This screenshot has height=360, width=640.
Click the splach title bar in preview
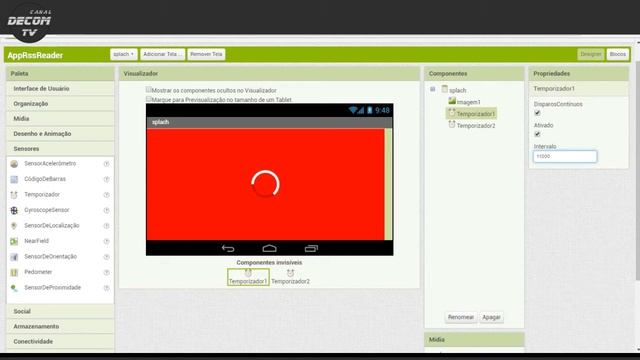(269, 122)
